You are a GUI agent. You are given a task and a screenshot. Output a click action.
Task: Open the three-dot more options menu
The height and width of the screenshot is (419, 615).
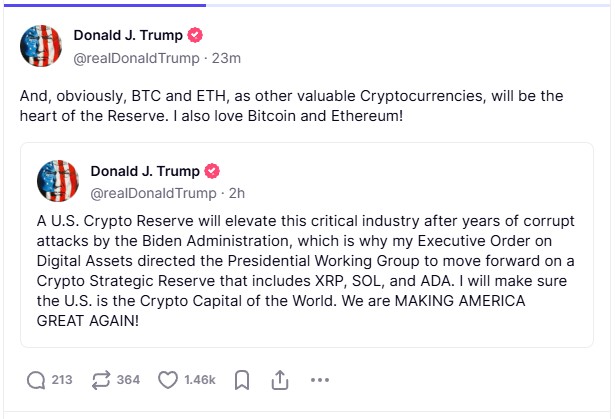click(320, 380)
